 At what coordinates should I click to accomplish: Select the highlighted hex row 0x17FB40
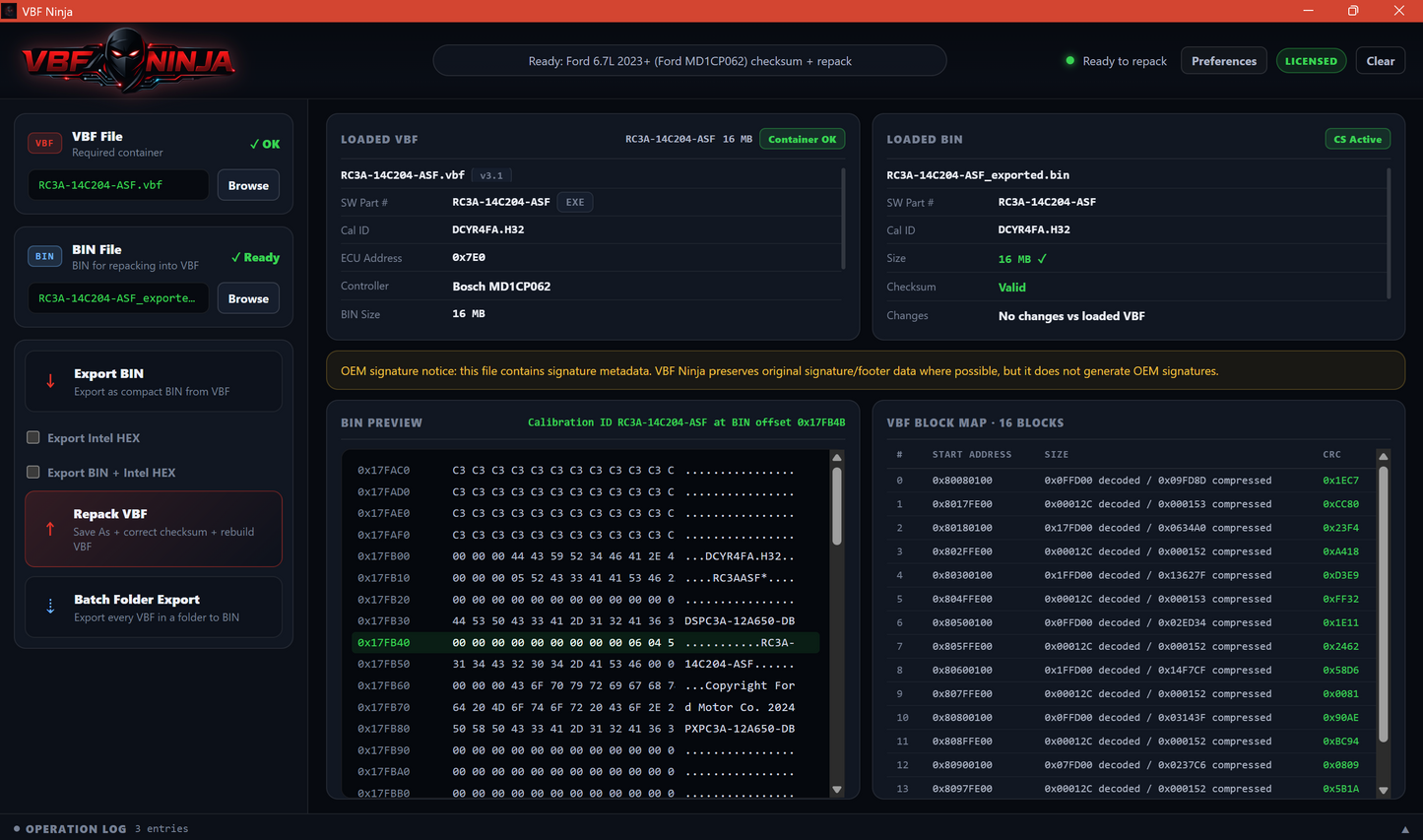pyautogui.click(x=585, y=642)
